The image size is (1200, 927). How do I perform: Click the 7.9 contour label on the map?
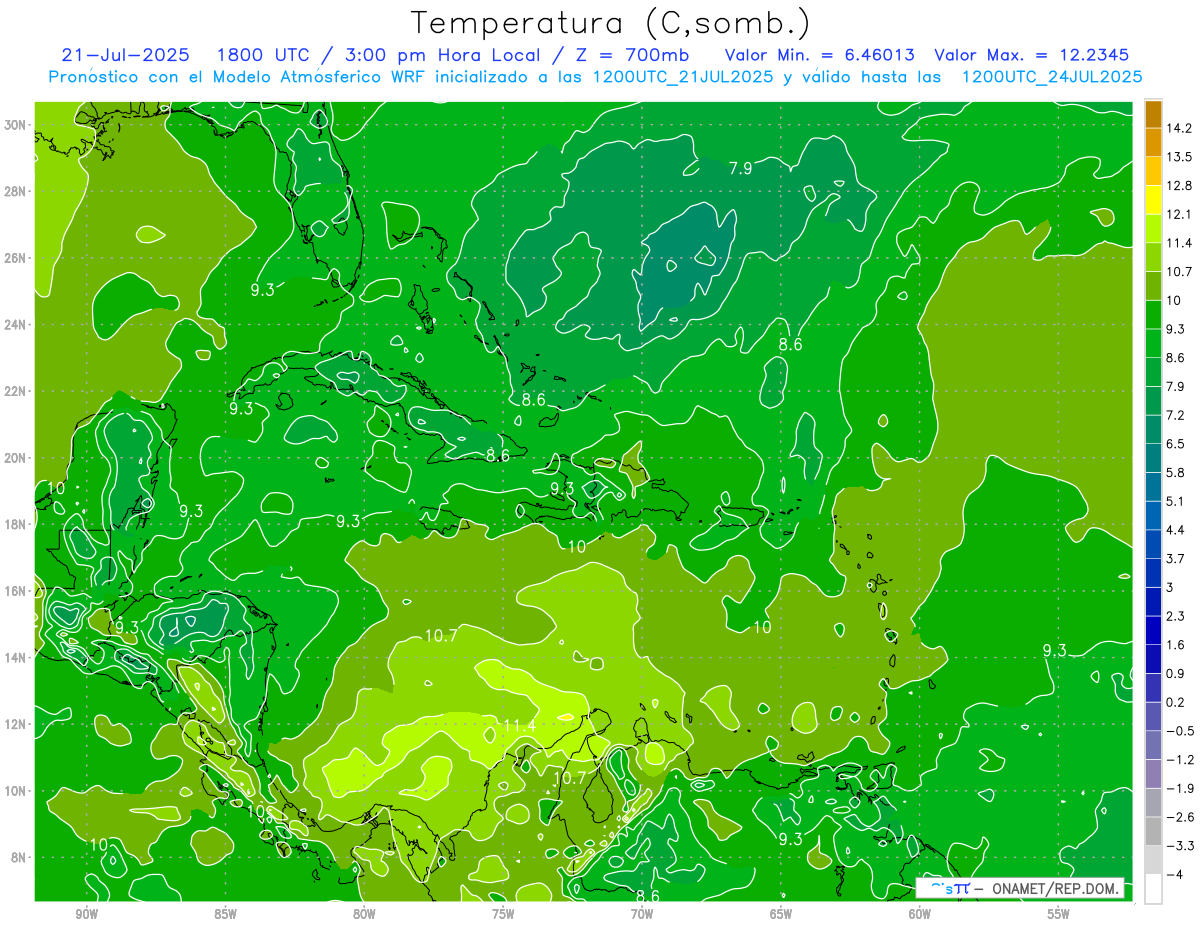click(x=740, y=168)
